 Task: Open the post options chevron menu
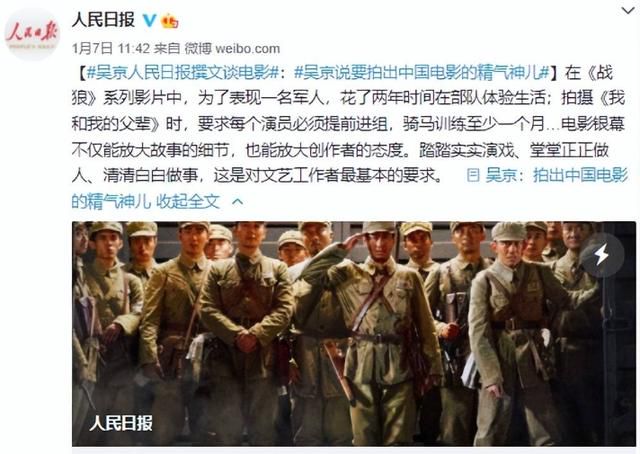(628, 10)
